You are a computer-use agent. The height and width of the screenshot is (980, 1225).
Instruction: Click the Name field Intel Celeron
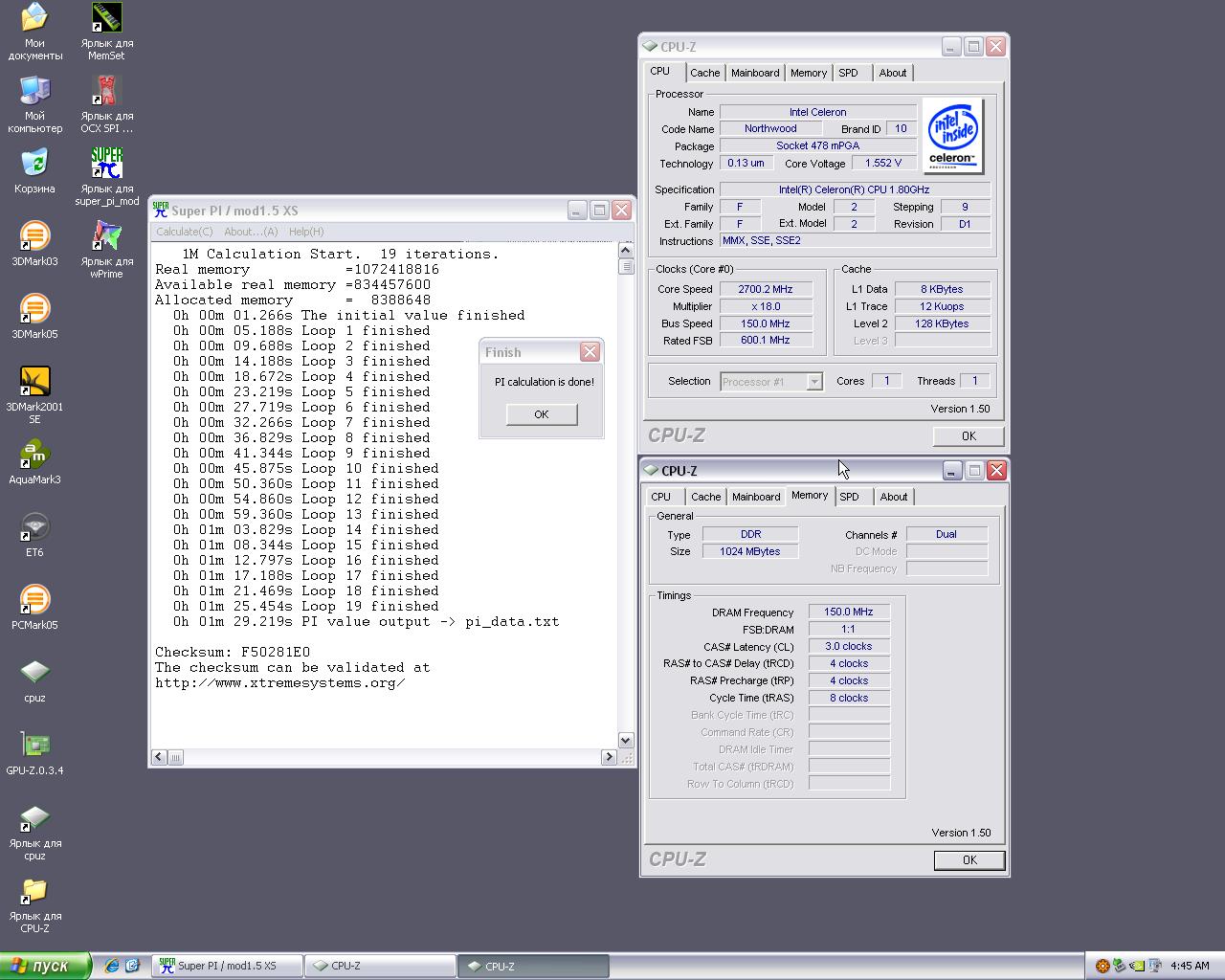pyautogui.click(x=818, y=112)
